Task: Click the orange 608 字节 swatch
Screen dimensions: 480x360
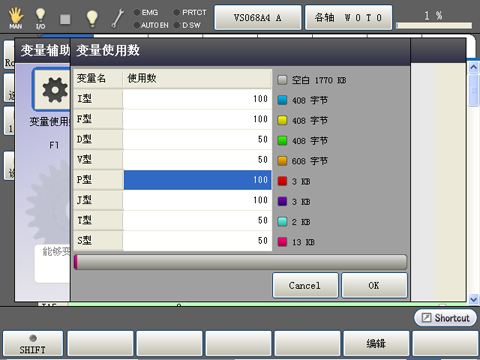Action: coord(282,161)
